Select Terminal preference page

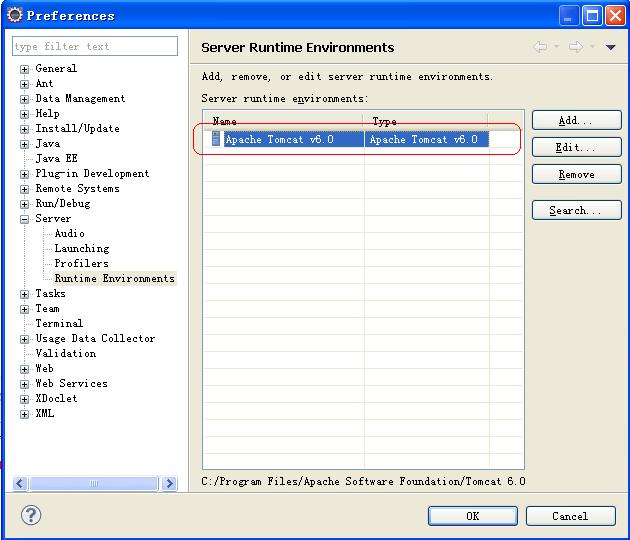pos(59,323)
